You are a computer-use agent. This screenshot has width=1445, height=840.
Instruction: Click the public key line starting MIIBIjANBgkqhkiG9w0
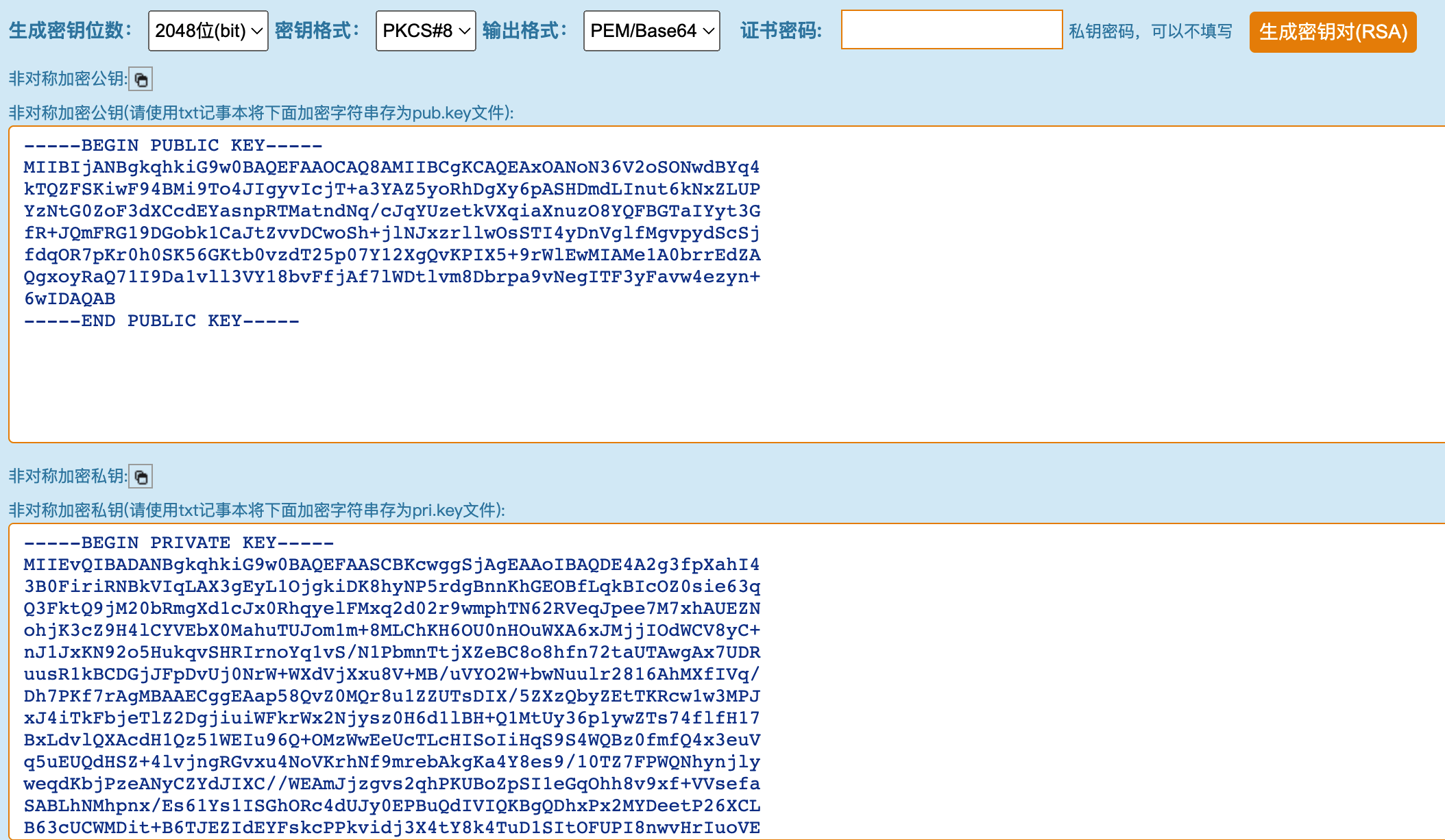[391, 167]
